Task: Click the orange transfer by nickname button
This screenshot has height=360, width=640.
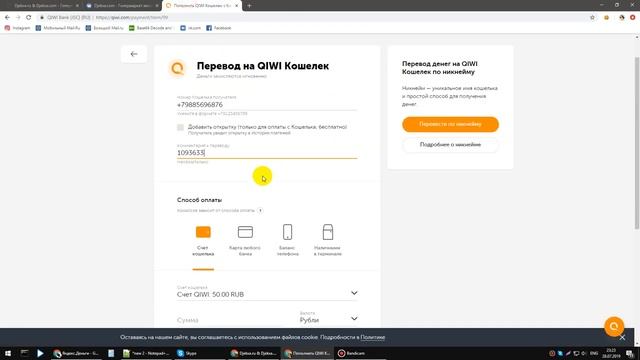Action: point(450,124)
